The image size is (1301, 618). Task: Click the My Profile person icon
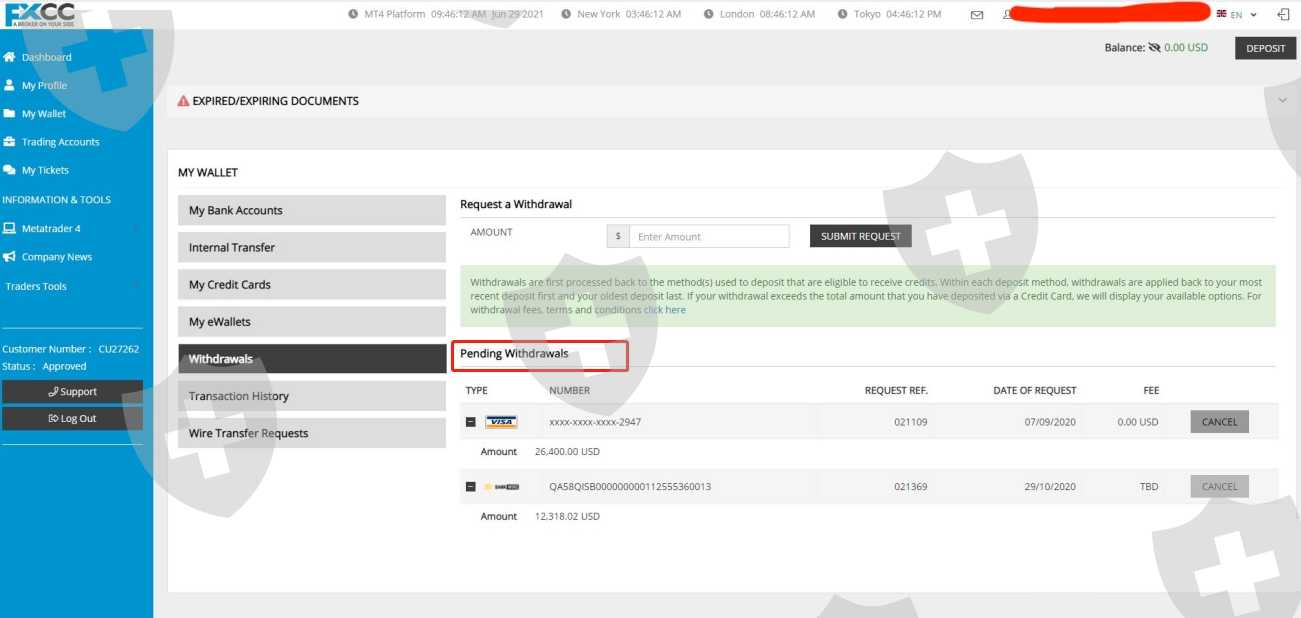(x=10, y=85)
